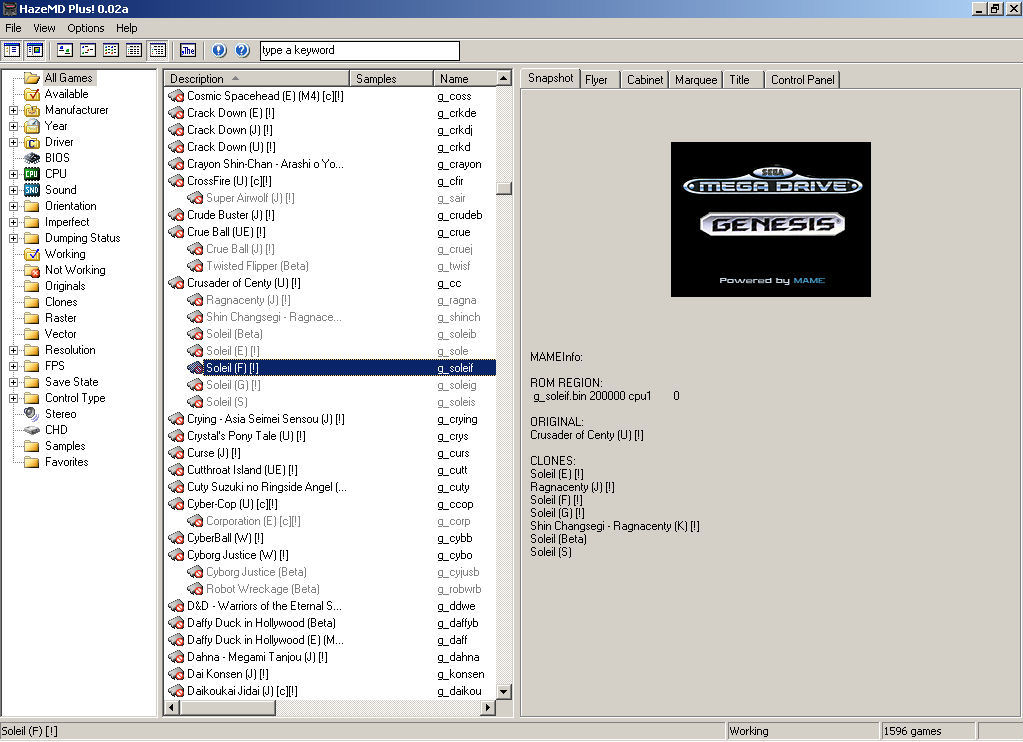Click the keyword search field
The image size is (1023, 742).
point(359,50)
